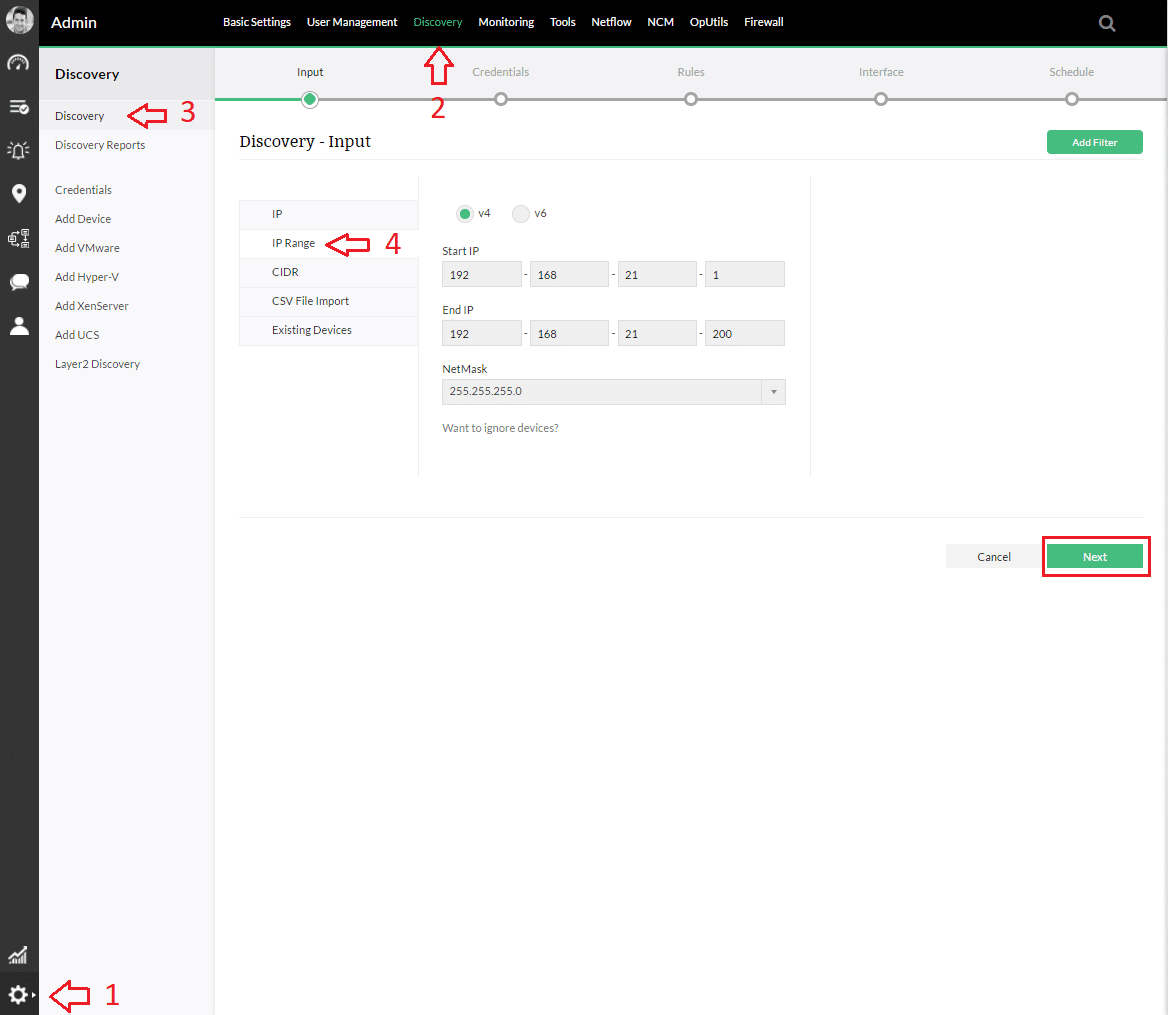Image resolution: width=1168 pixels, height=1015 pixels.
Task: Open the Netflow top menu
Action: pos(611,22)
